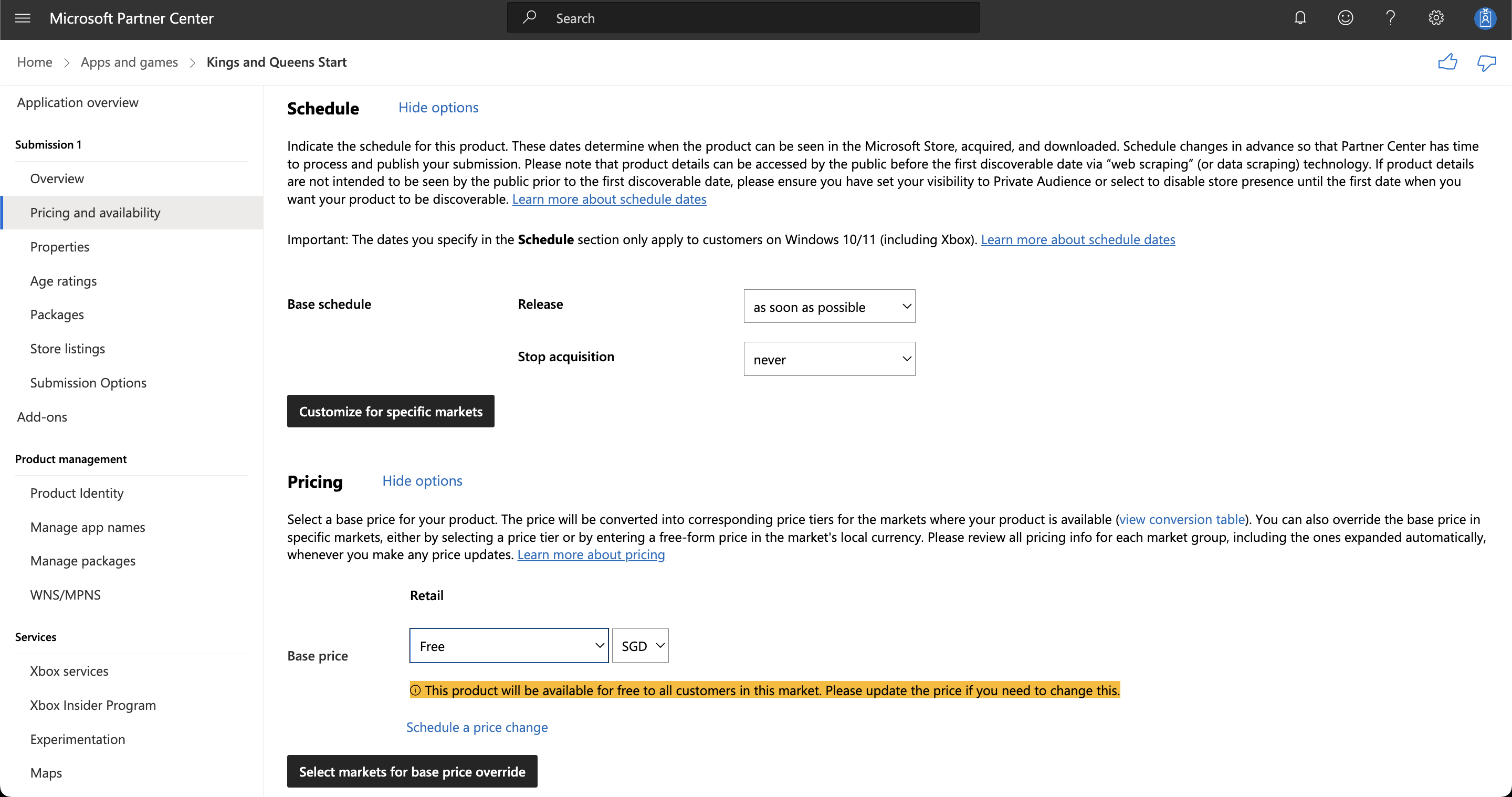Go to Properties in the sidebar
This screenshot has width=1512, height=797.
click(59, 246)
